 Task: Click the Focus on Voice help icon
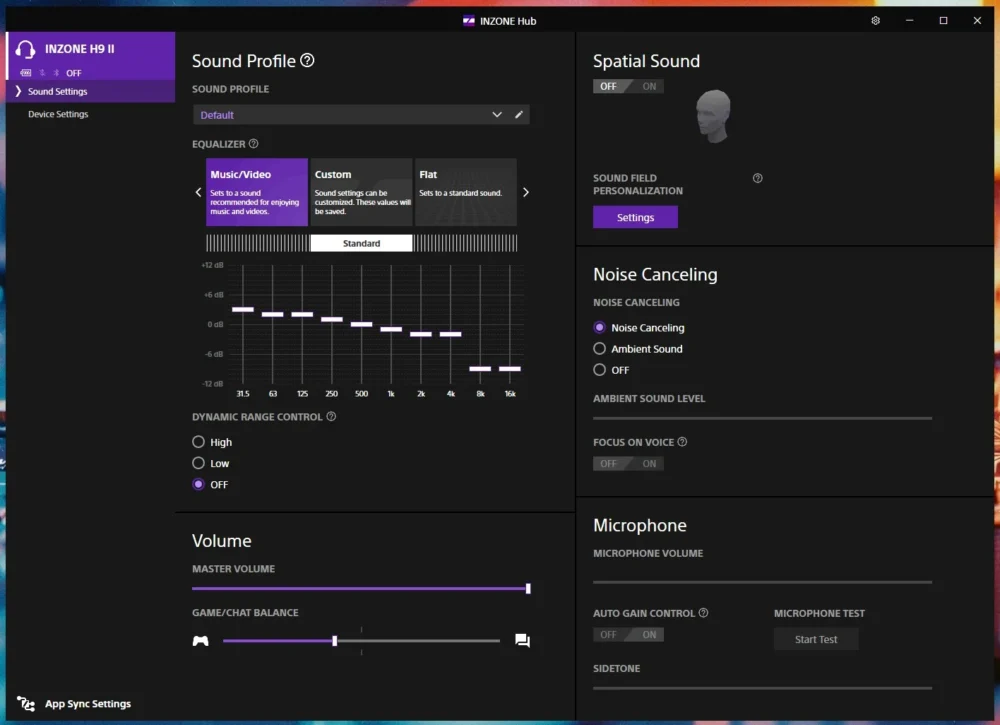pos(682,442)
